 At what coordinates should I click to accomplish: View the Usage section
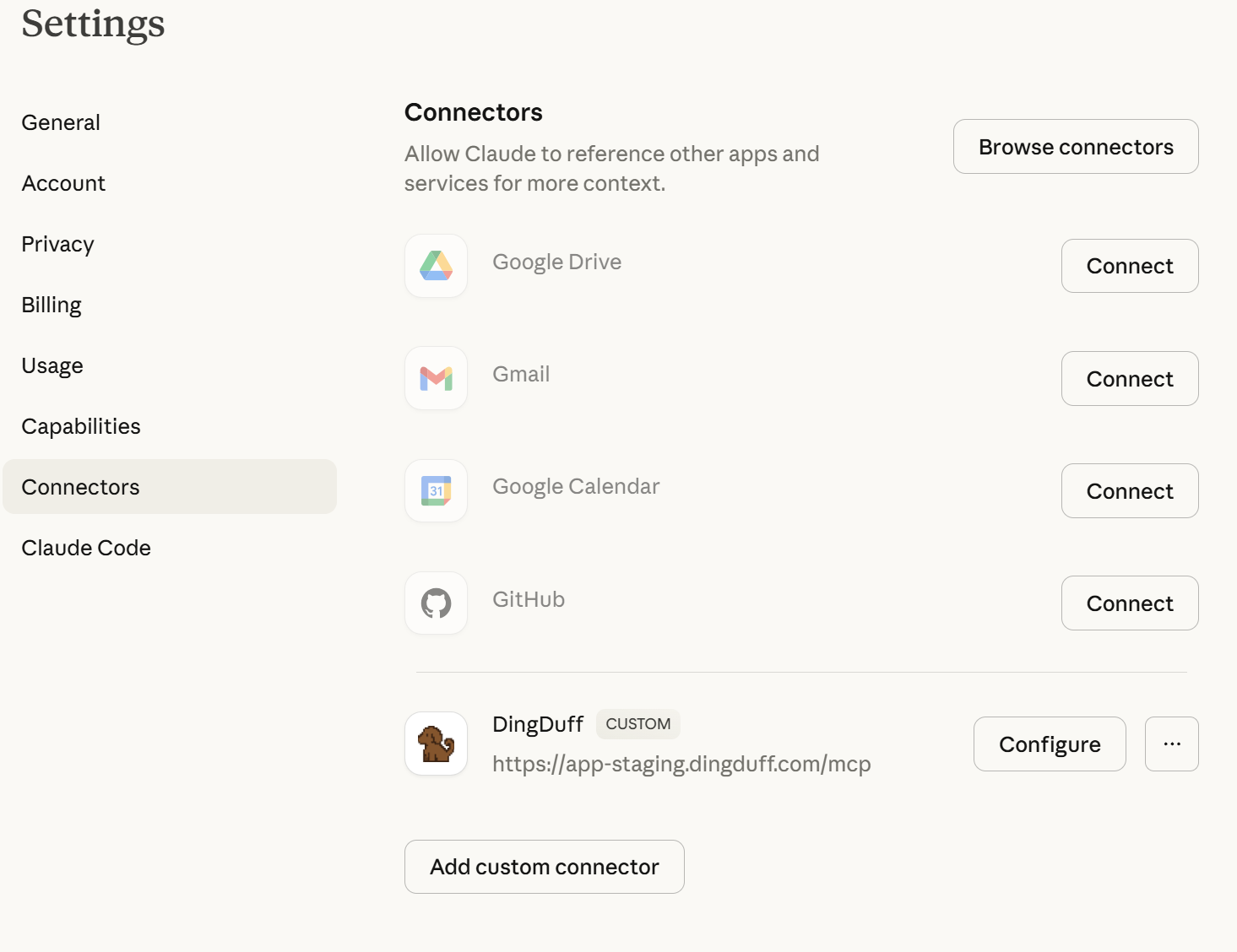coord(52,365)
